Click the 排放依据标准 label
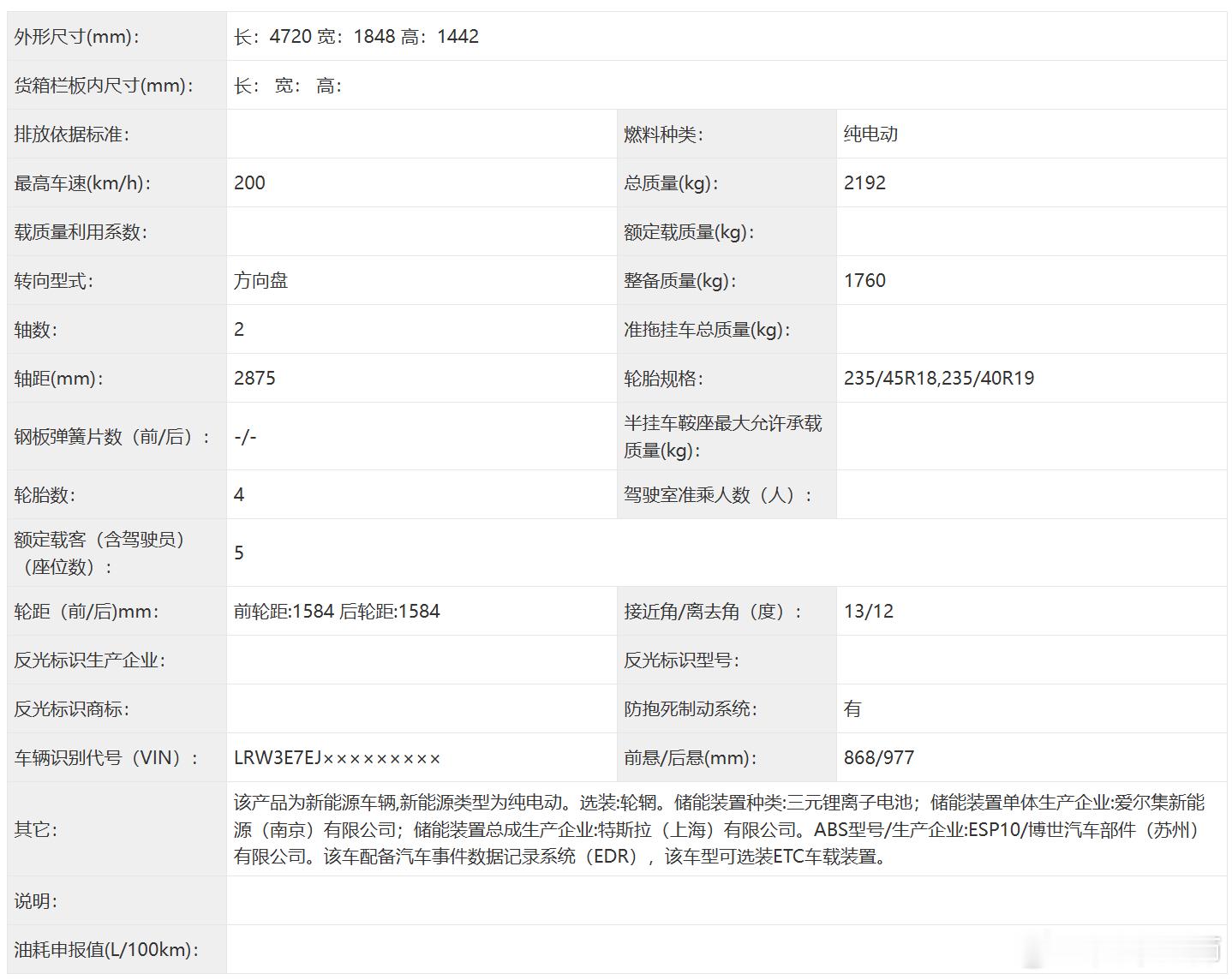Screen dimensions: 1232x980 72,134
